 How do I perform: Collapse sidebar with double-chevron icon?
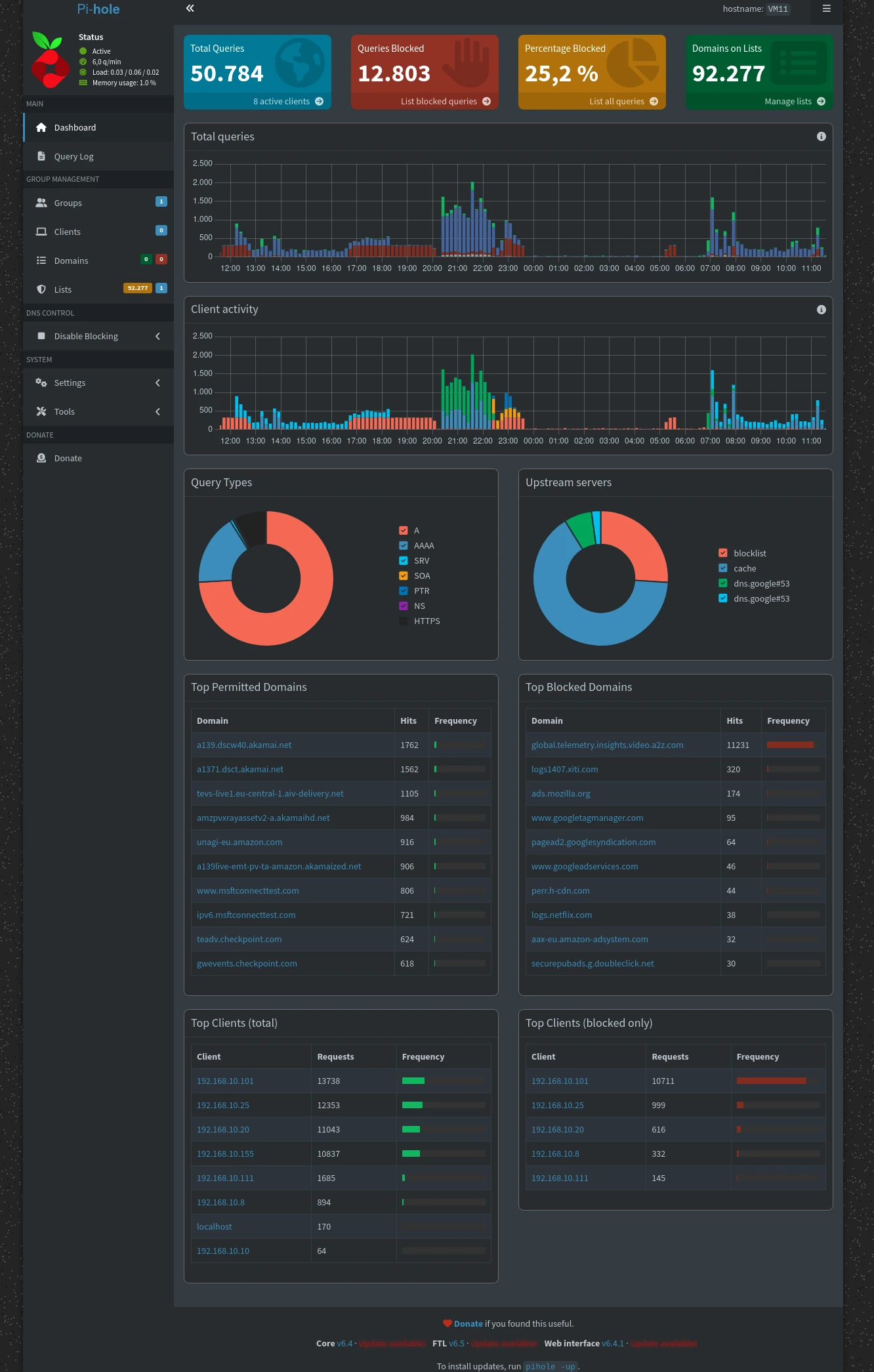click(190, 9)
